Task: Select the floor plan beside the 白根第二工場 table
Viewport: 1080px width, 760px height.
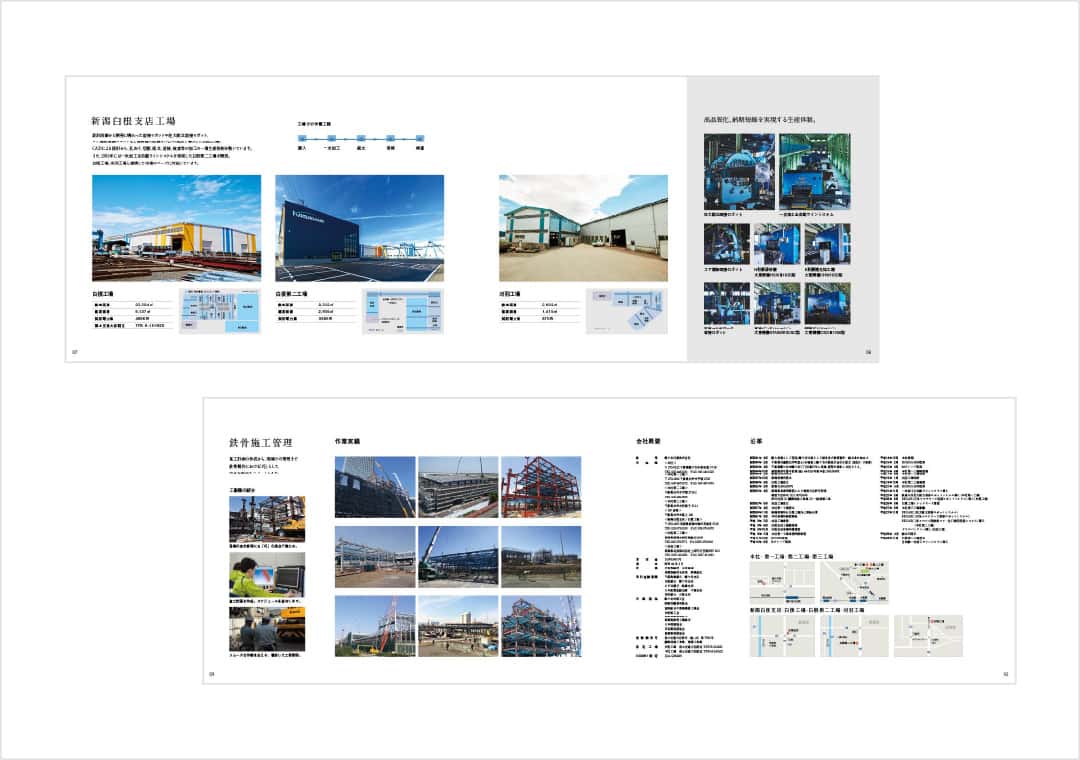Action: (x=403, y=311)
